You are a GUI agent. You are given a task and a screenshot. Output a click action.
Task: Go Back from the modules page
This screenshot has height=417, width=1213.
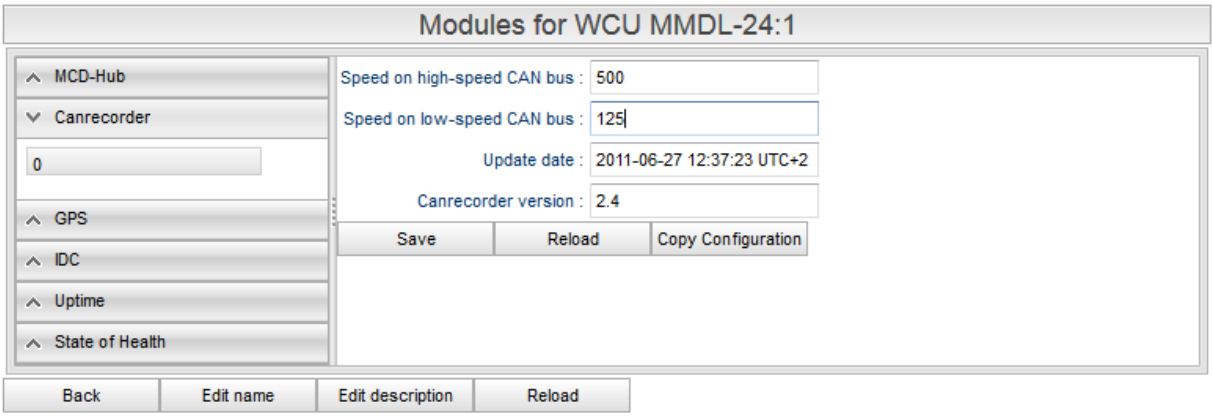[81, 395]
